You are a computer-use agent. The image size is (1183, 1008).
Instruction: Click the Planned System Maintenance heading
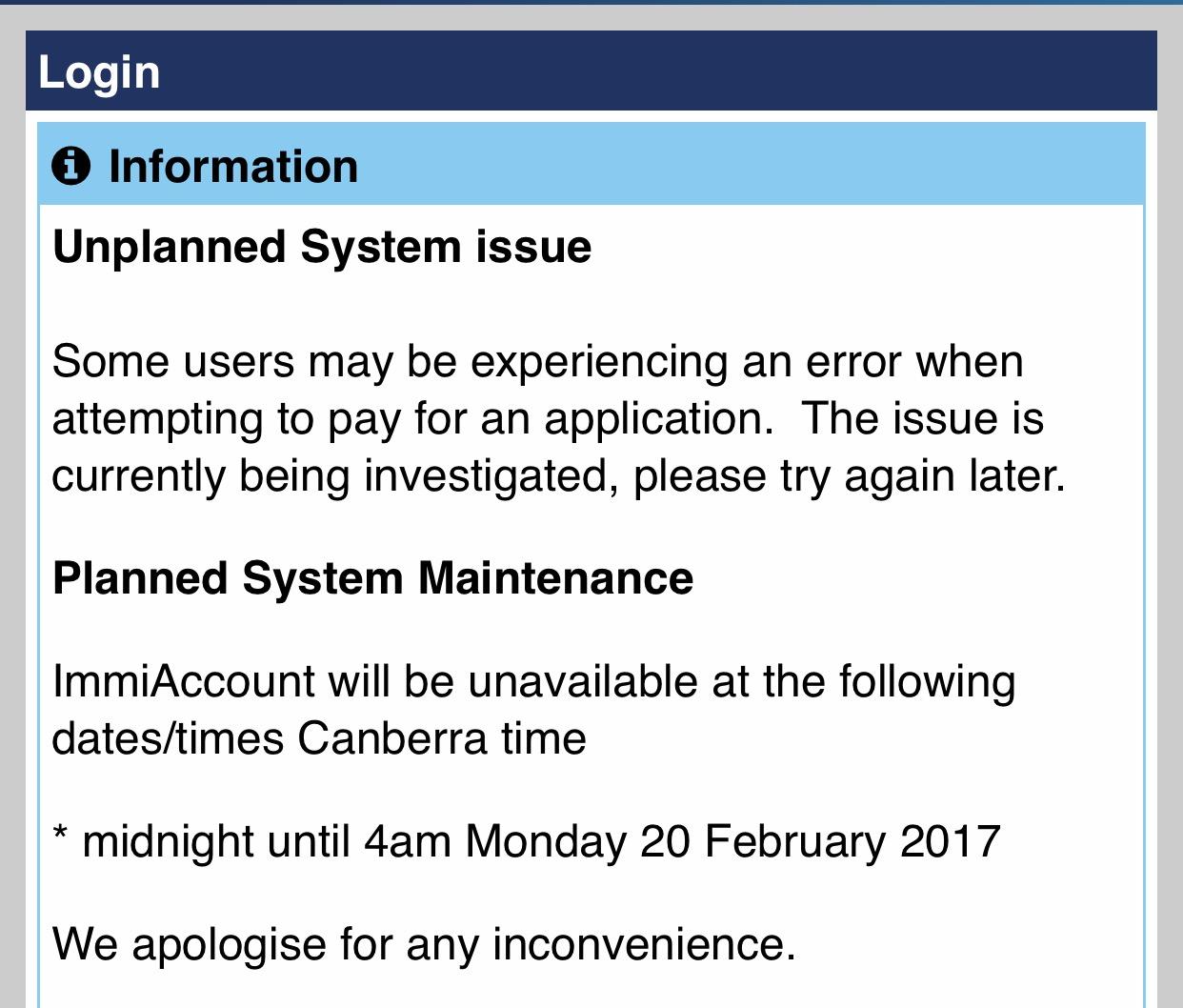coord(372,578)
